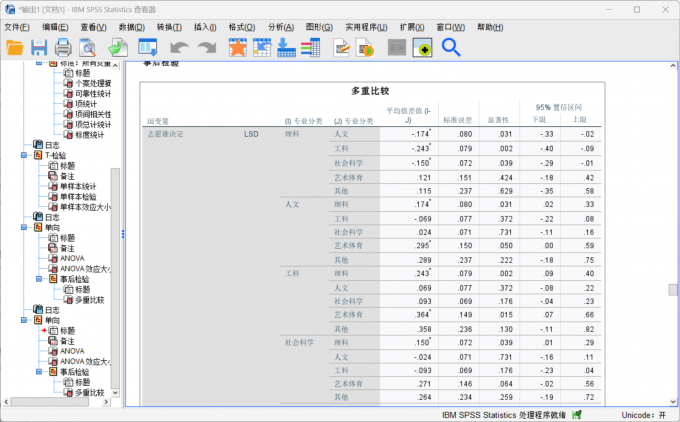Collapse the T-检验 node in the outline
The height and width of the screenshot is (422, 680).
click(x=24, y=155)
